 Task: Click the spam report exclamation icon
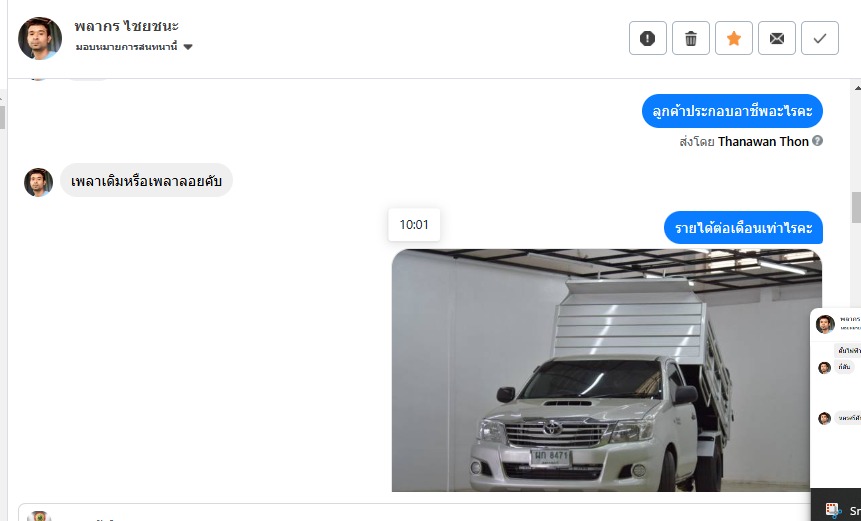[647, 38]
